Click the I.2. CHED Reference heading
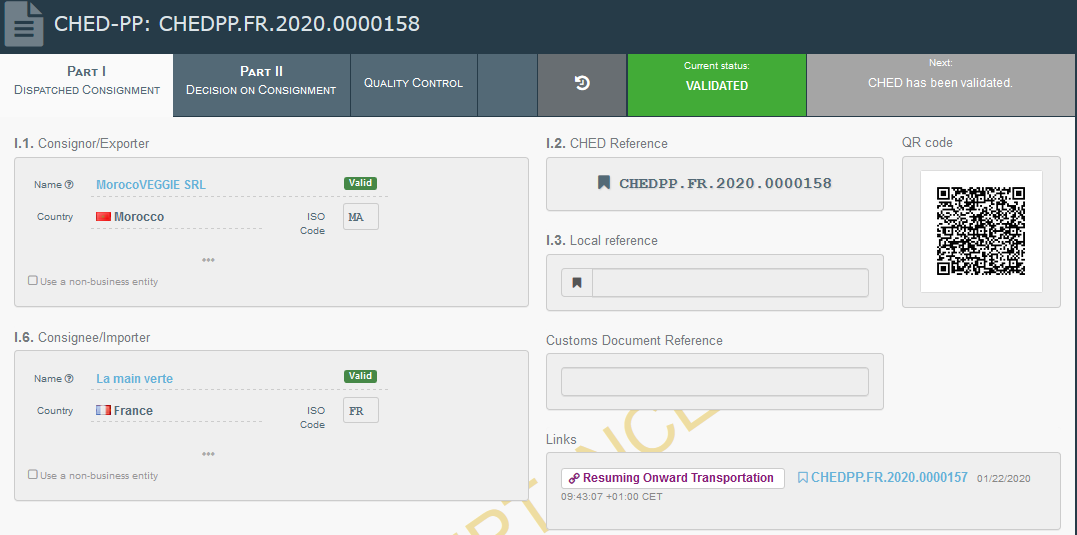 click(x=606, y=144)
